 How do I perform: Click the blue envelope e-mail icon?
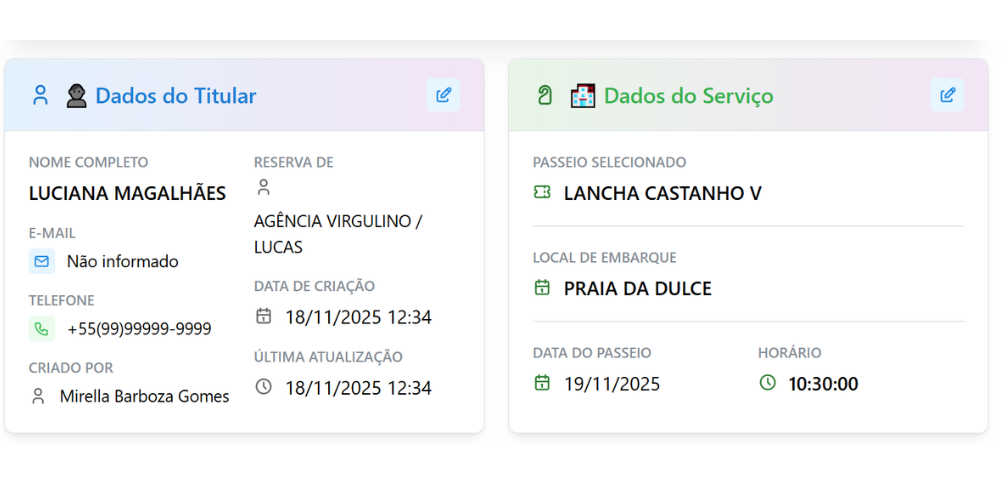click(x=42, y=261)
